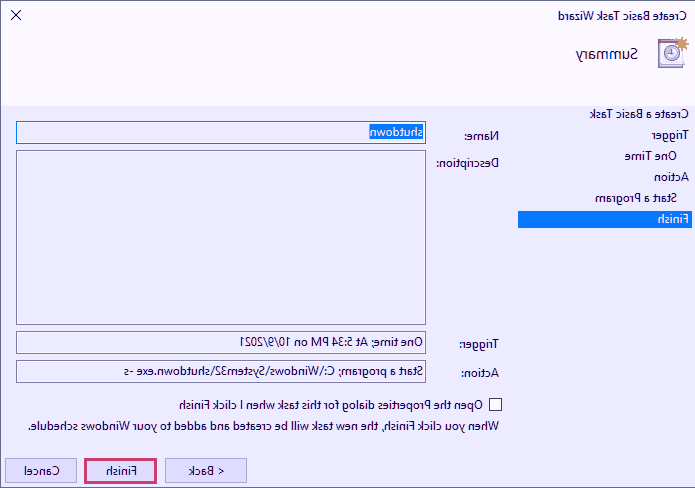Click the Summary page heading
This screenshot has width=695, height=488.
pos(607,54)
